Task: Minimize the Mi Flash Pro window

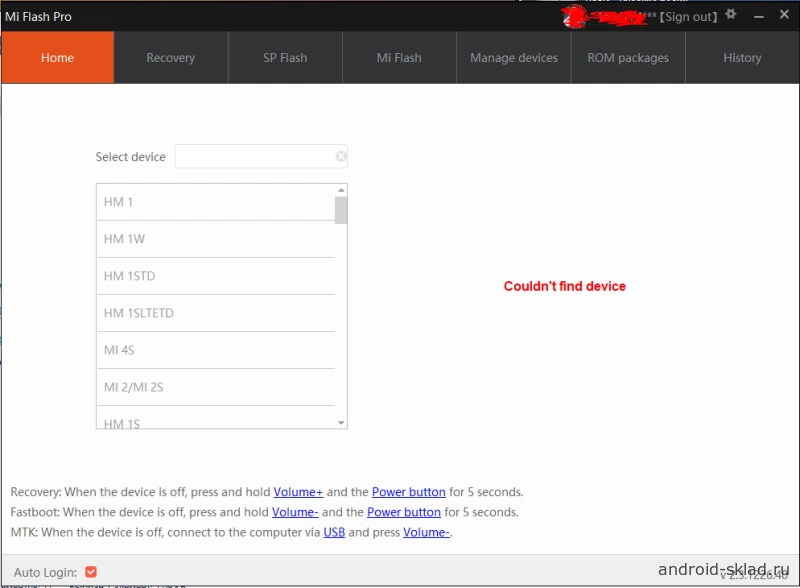Action: pyautogui.click(x=756, y=16)
